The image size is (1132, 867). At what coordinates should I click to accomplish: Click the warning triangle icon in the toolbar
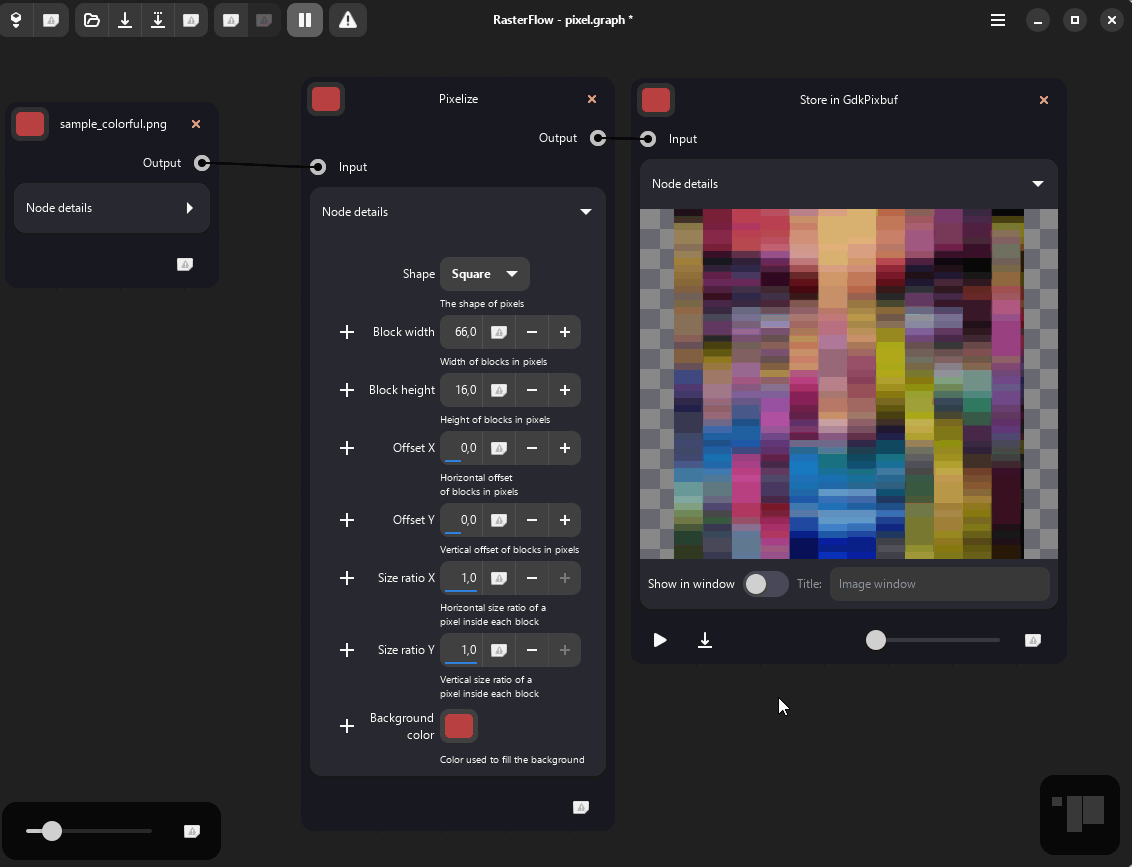tap(348, 20)
